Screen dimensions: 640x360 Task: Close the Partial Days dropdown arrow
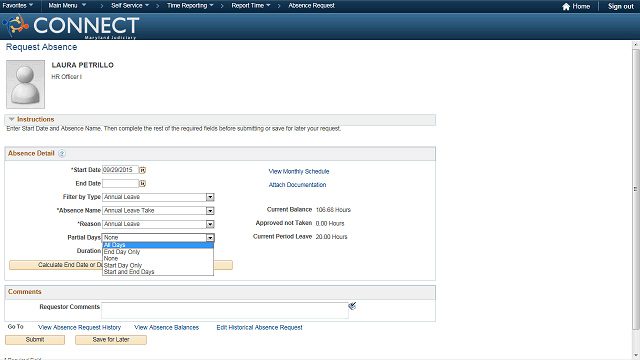point(210,238)
